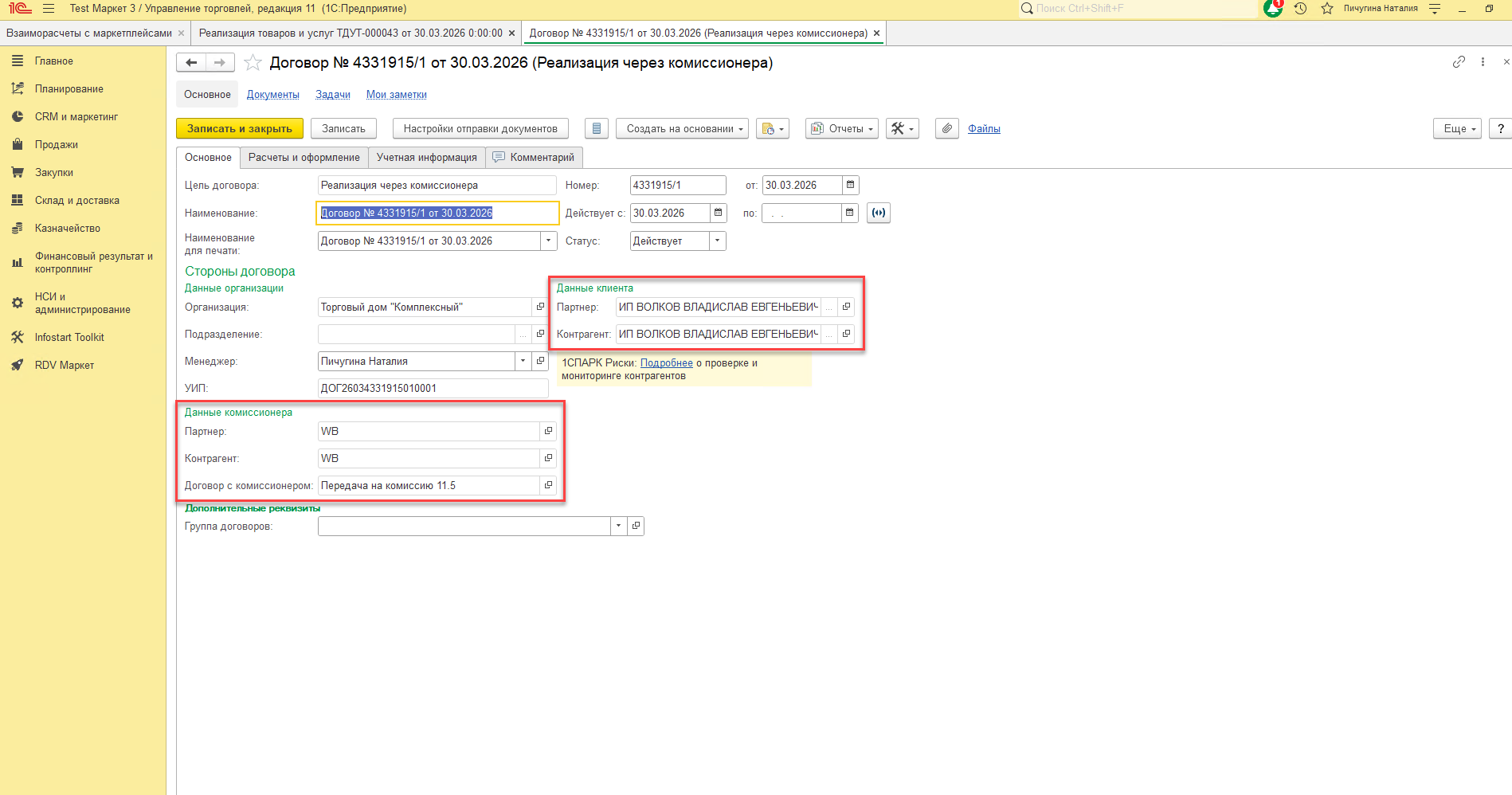Open the Закупки section in sidebar
The image size is (1512, 795).
click(x=54, y=173)
